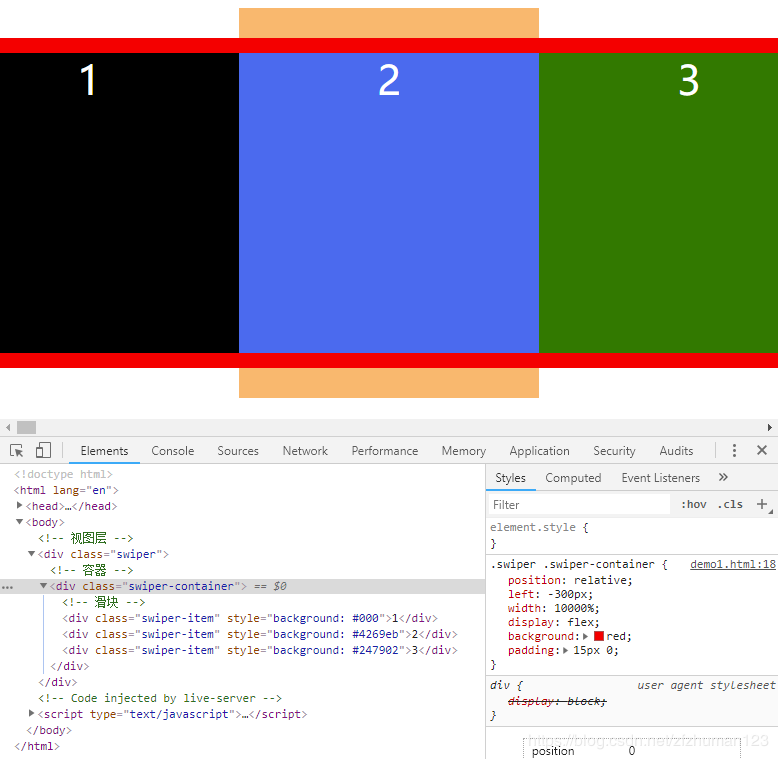Add a new style rule with plus icon
Screen dimensions: 778x759
click(762, 504)
